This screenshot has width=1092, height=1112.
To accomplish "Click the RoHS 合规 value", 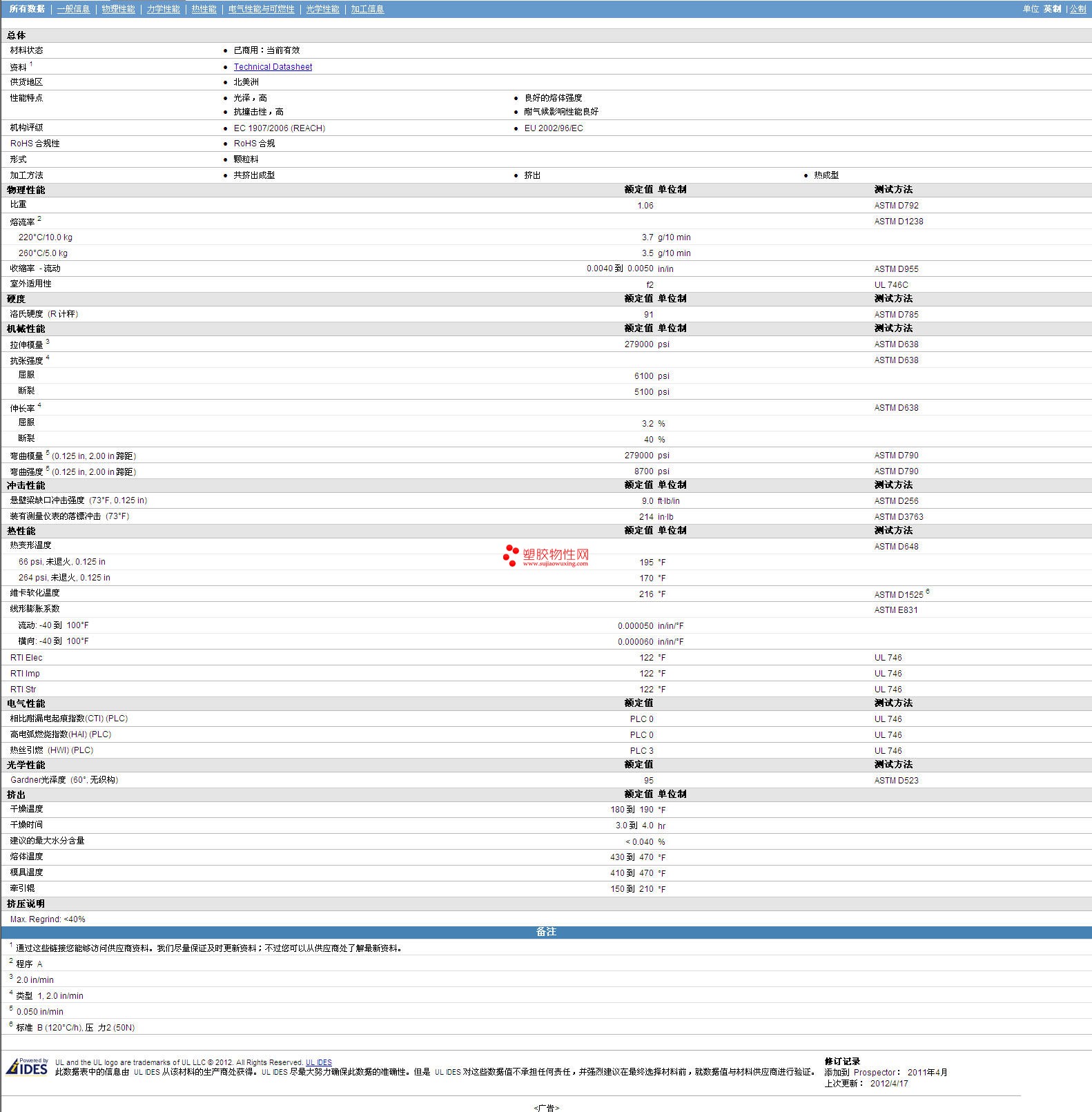I will click(x=254, y=144).
